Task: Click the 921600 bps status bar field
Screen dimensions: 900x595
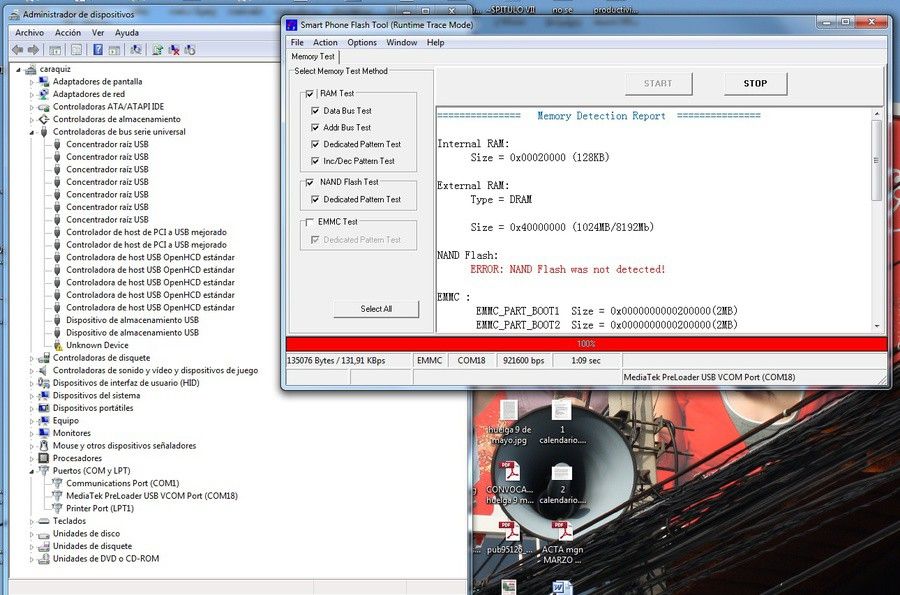Action: [523, 360]
